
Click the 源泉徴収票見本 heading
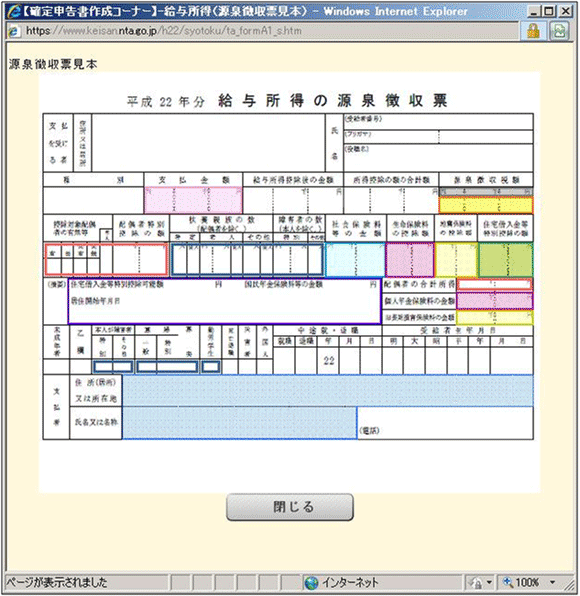(53, 64)
